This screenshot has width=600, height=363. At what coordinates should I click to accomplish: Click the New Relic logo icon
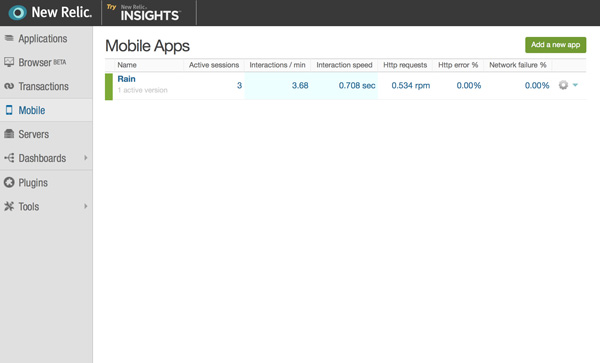[x=17, y=12]
